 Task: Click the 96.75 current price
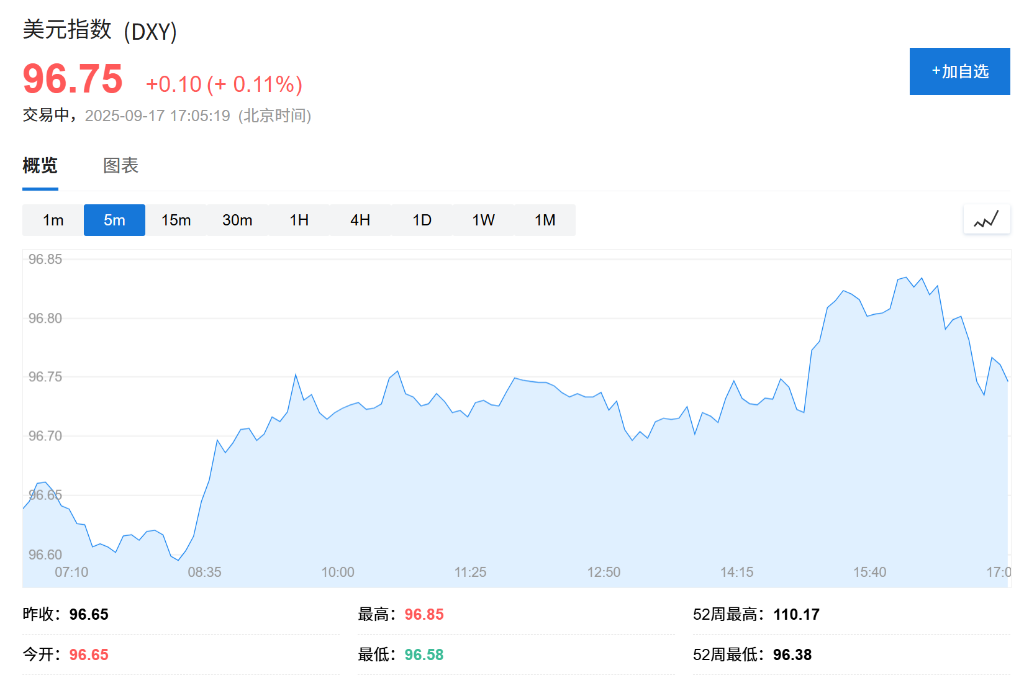pos(73,80)
